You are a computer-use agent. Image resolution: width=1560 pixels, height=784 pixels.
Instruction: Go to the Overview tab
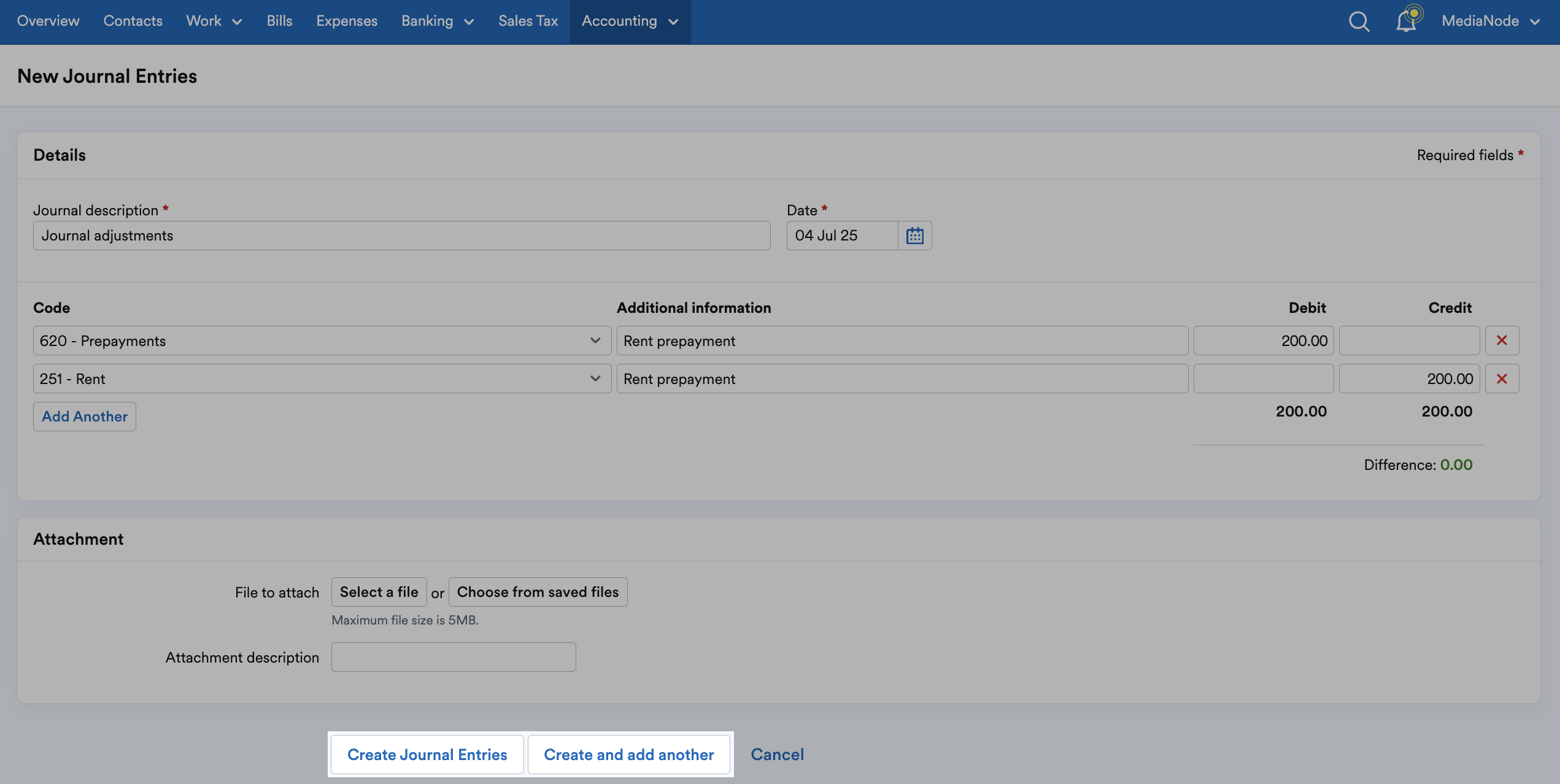click(x=48, y=21)
